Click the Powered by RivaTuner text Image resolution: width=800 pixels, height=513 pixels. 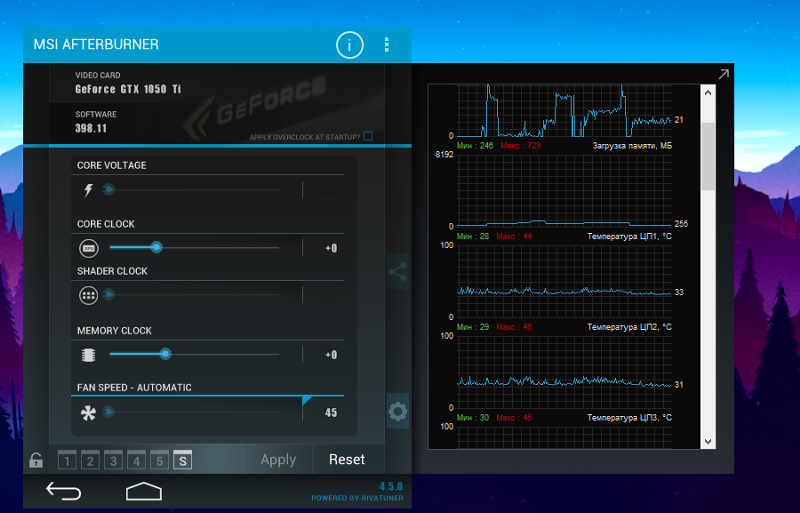coord(357,498)
